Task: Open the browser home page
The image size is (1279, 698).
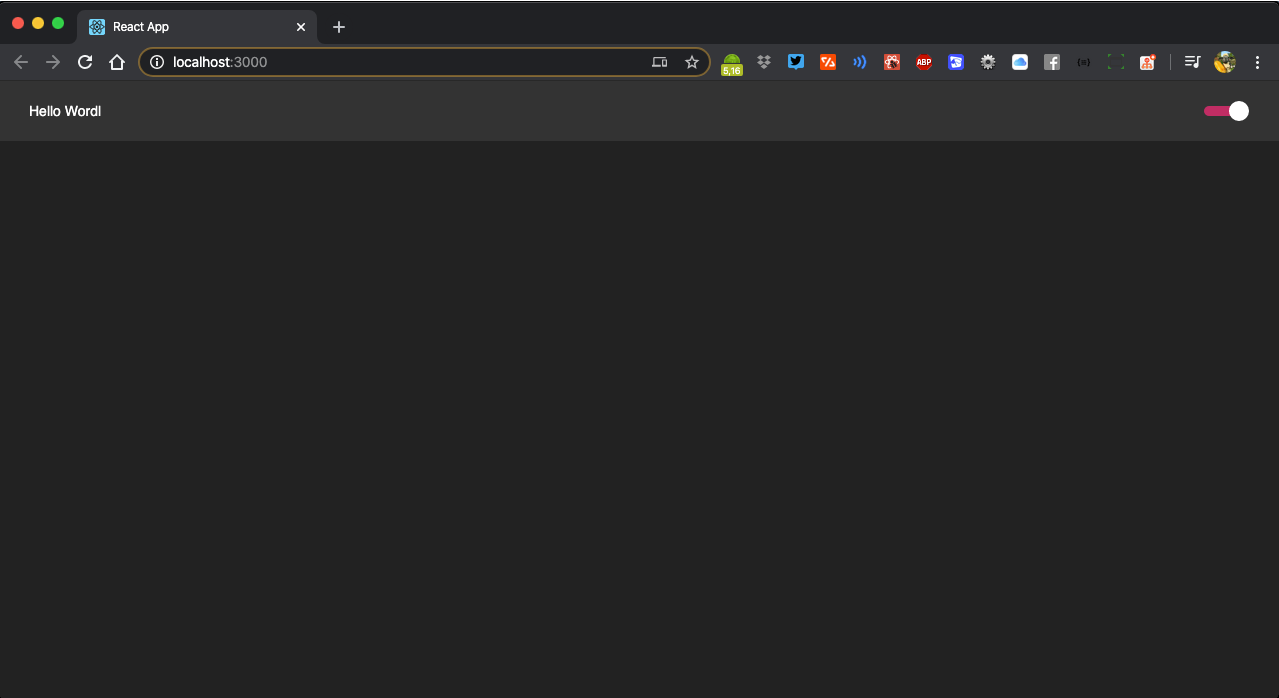Action: (x=117, y=62)
